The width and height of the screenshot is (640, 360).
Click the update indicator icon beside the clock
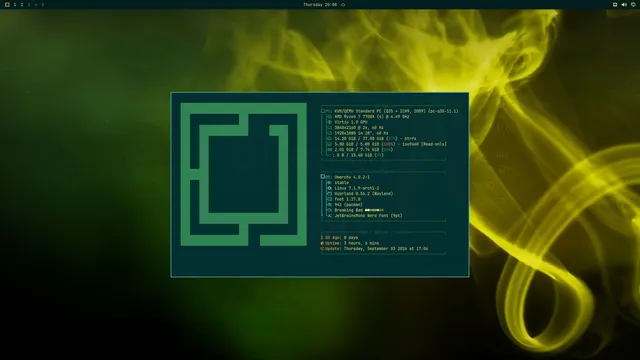coord(343,4)
